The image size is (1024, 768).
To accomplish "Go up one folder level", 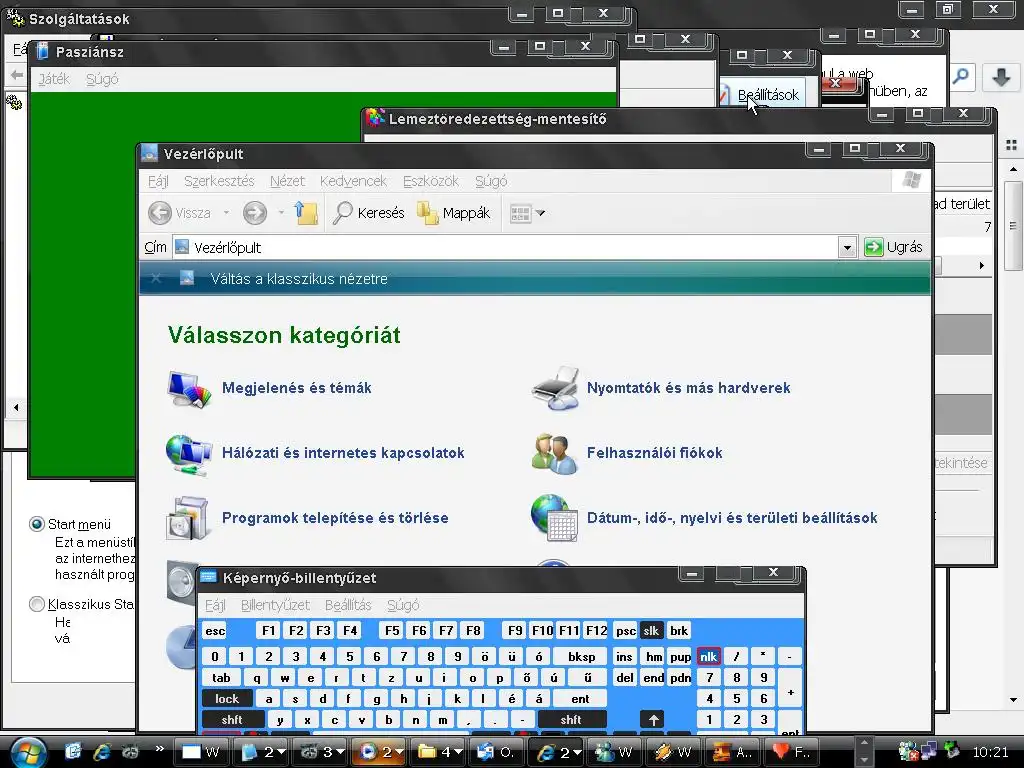I will pos(306,213).
